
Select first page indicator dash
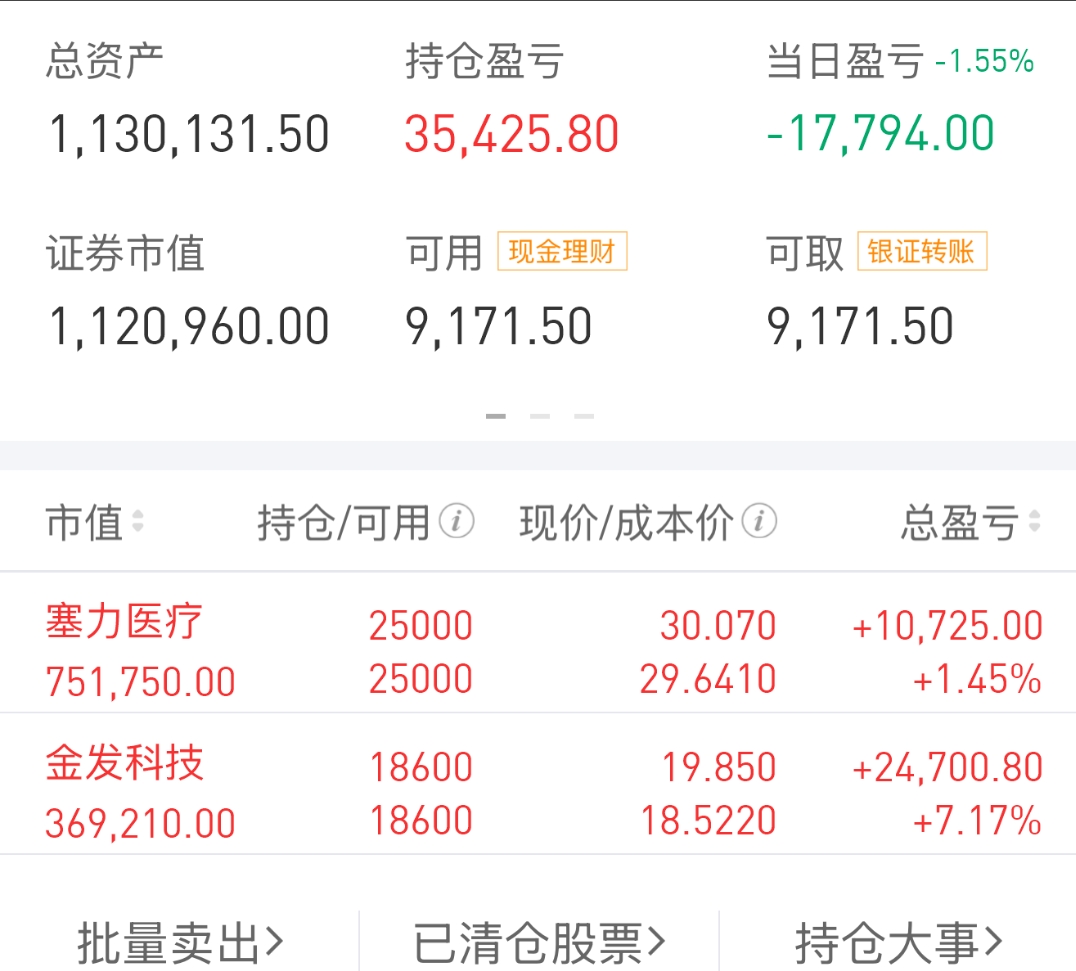(x=496, y=416)
